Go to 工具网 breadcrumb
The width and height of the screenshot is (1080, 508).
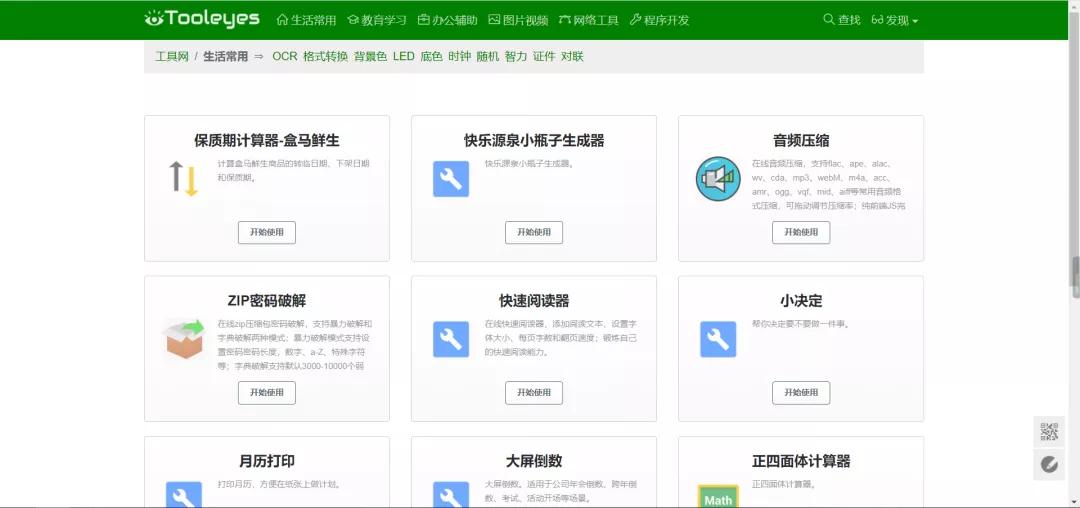(x=172, y=56)
